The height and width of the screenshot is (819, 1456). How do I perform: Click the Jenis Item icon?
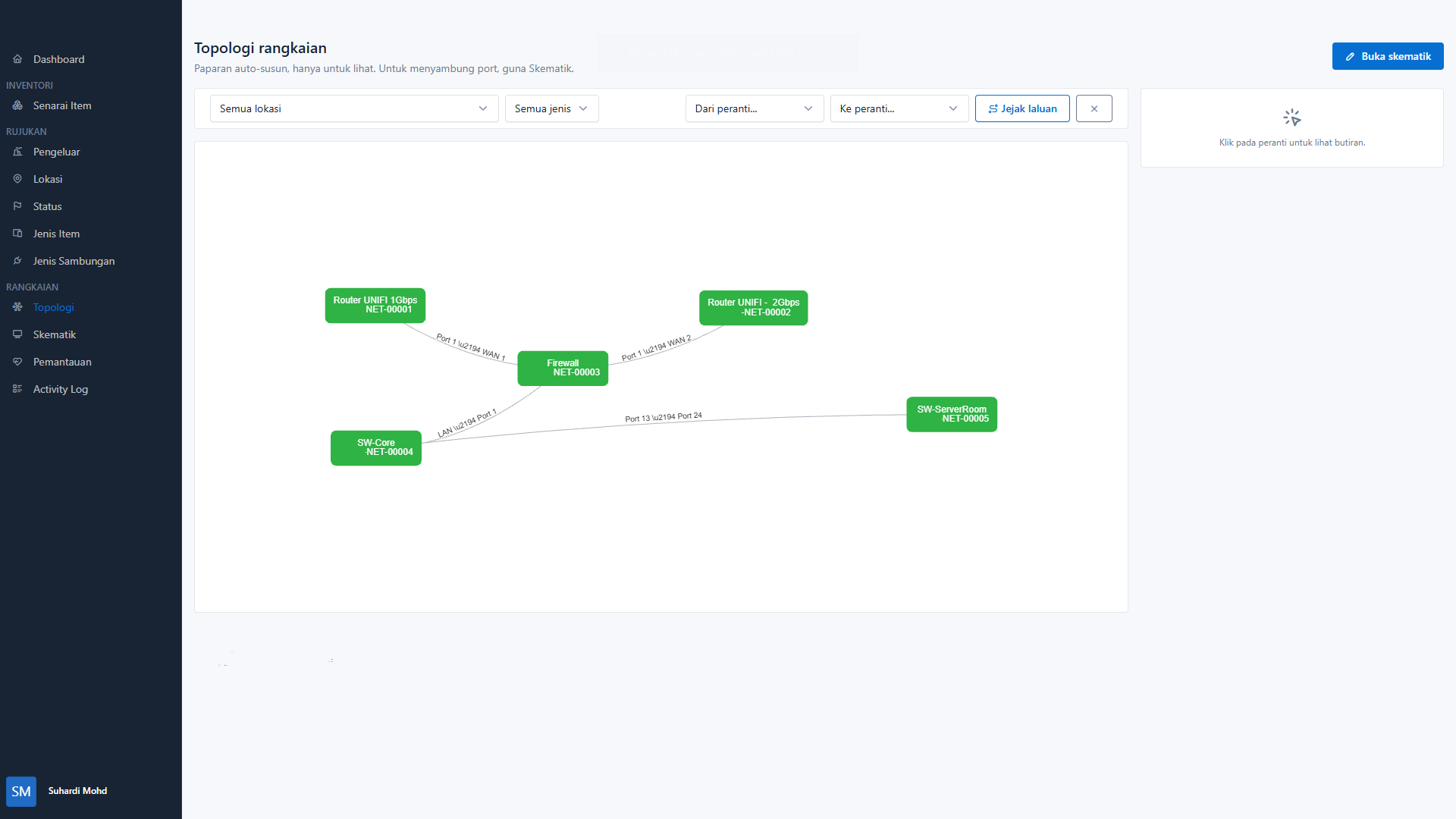click(x=17, y=234)
